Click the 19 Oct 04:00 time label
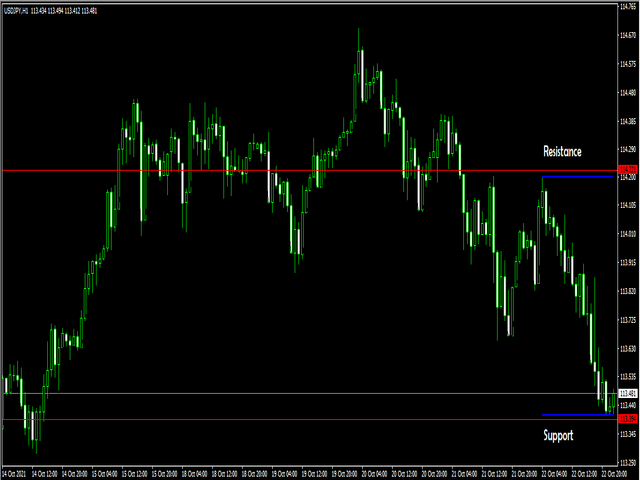Screen dimensions: 640x480 [284, 473]
